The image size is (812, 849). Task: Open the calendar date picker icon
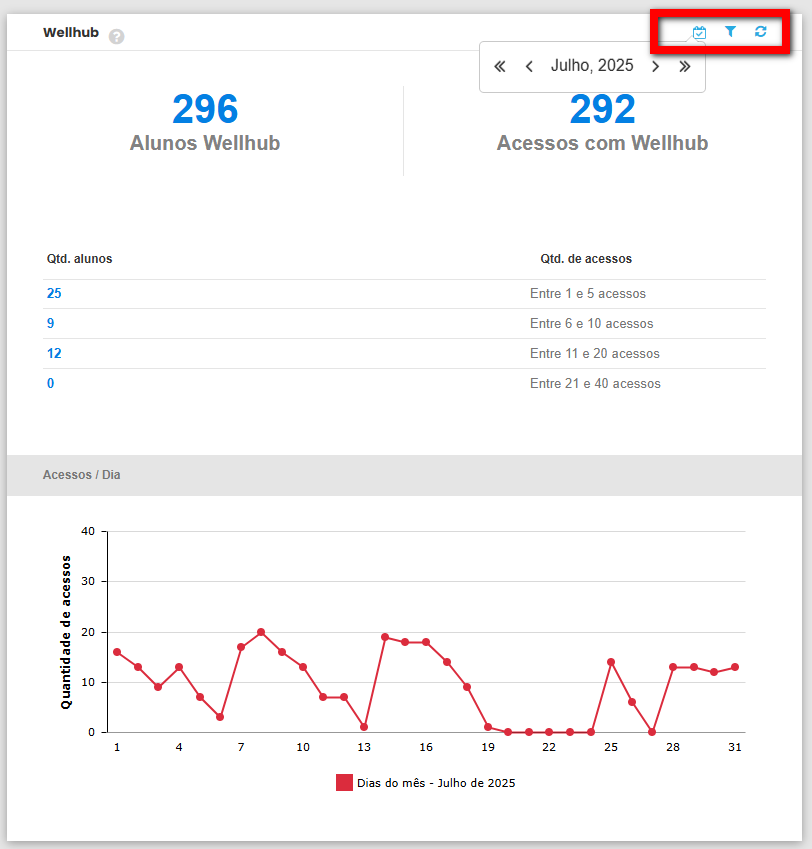(699, 32)
